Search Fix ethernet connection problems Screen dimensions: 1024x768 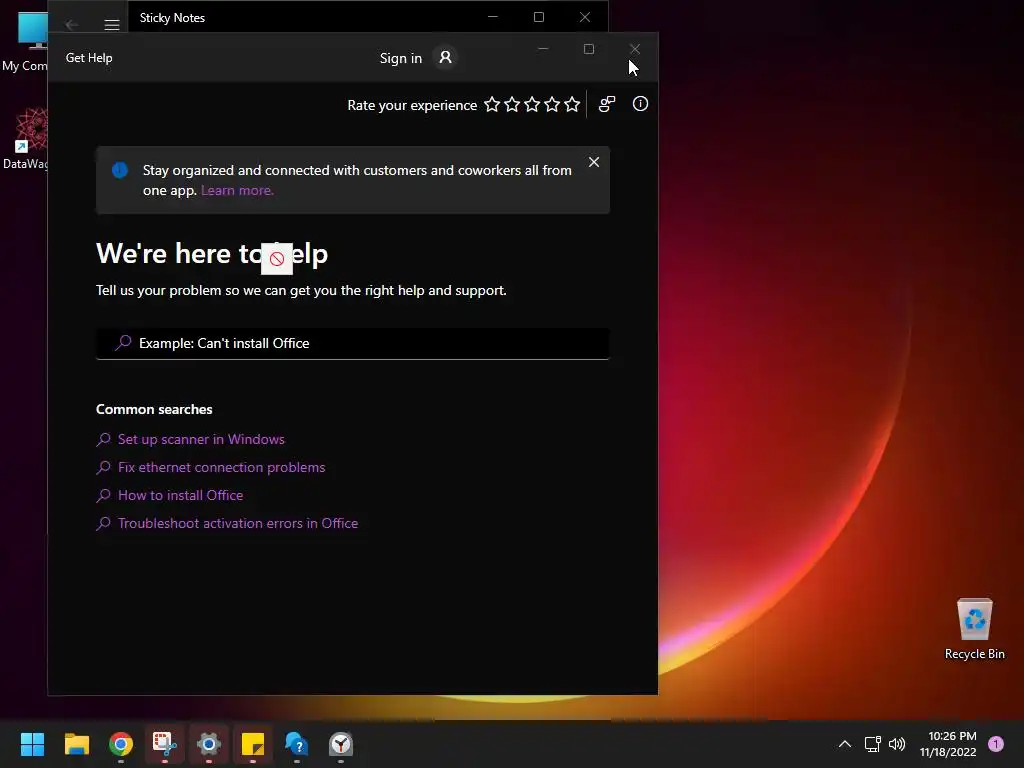pyautogui.click(x=221, y=468)
